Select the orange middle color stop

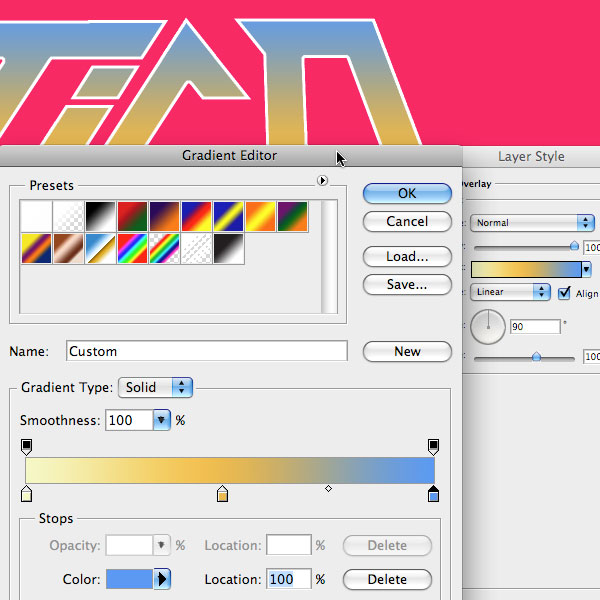coord(222,494)
